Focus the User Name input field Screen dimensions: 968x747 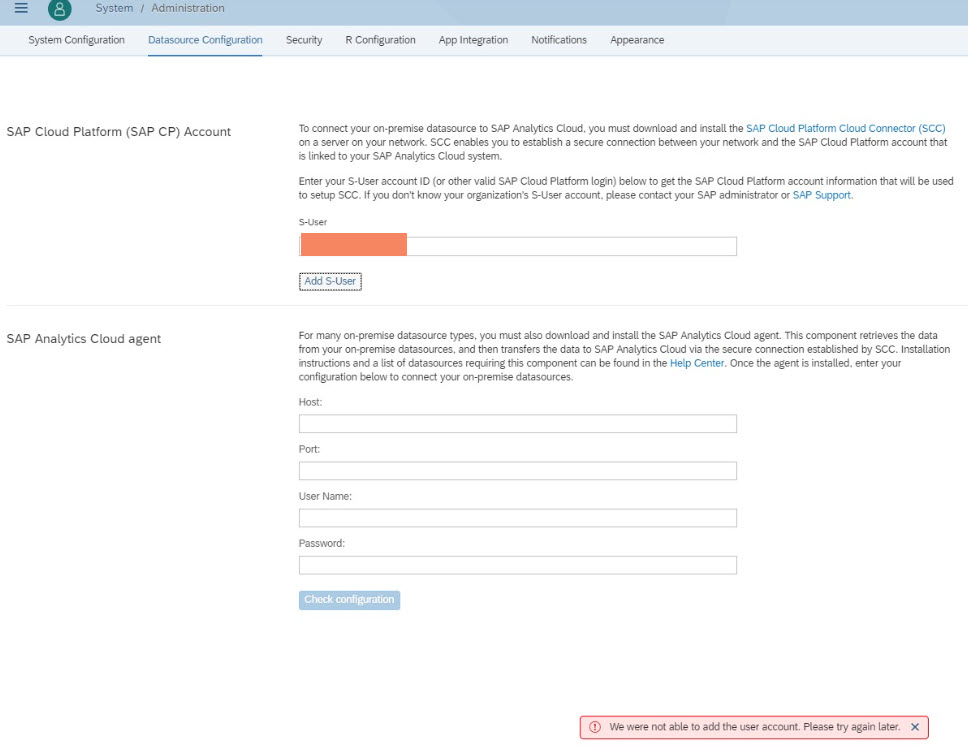pos(518,518)
